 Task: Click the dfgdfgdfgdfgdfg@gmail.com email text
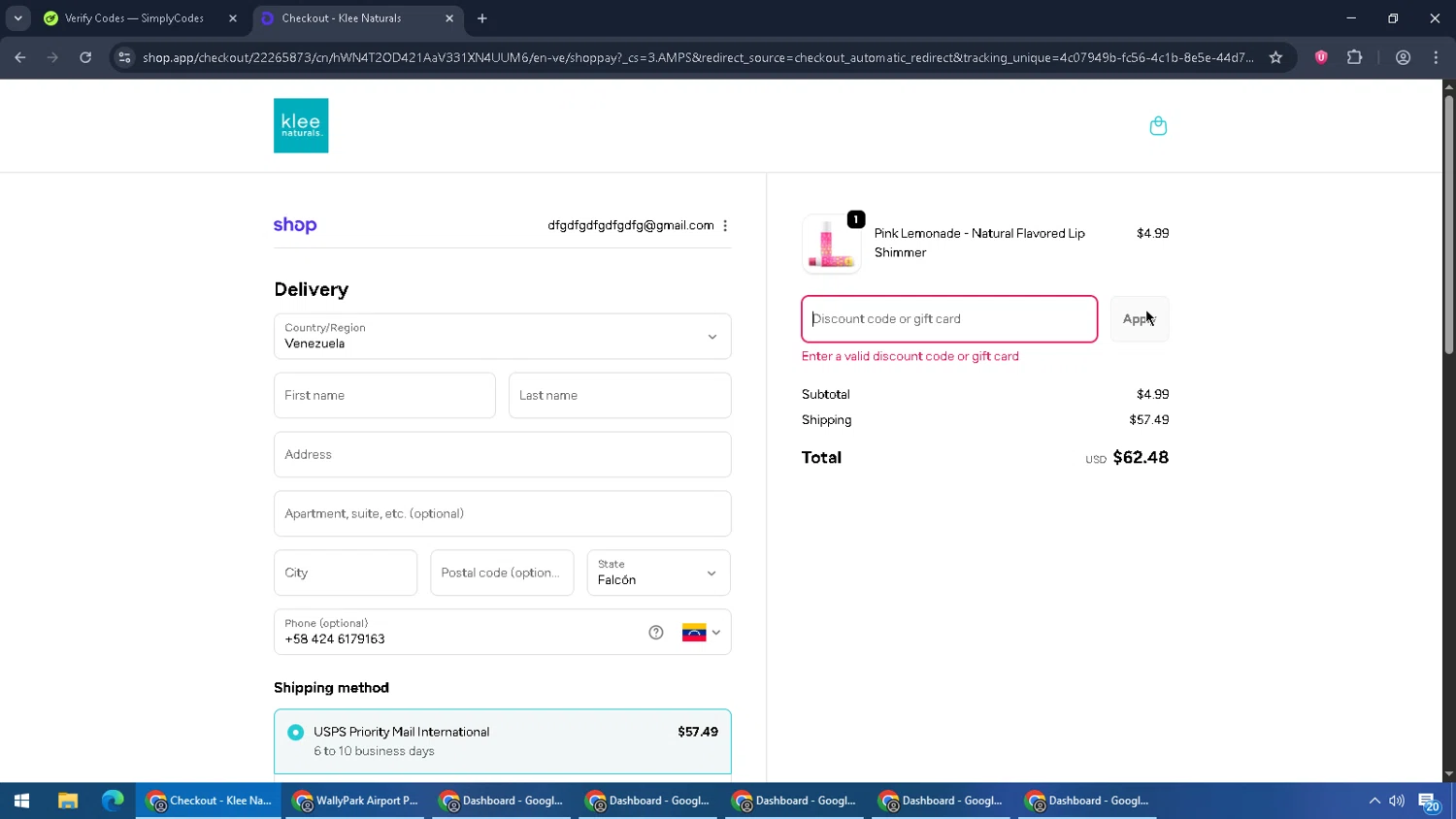[631, 225]
